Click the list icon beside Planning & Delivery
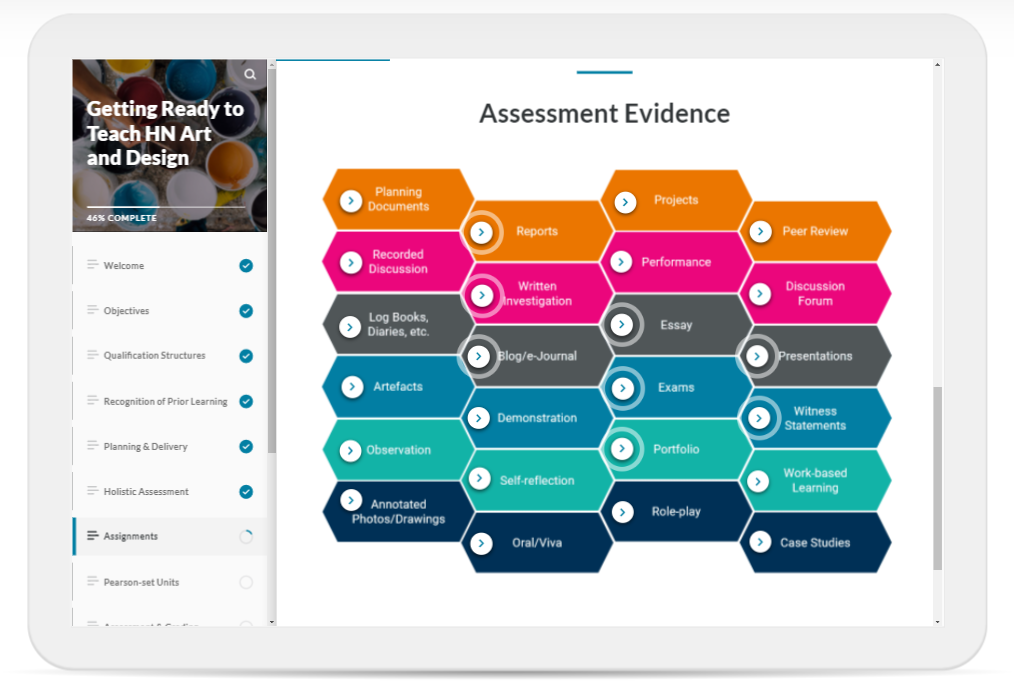This screenshot has height=685, width=1014. [93, 446]
